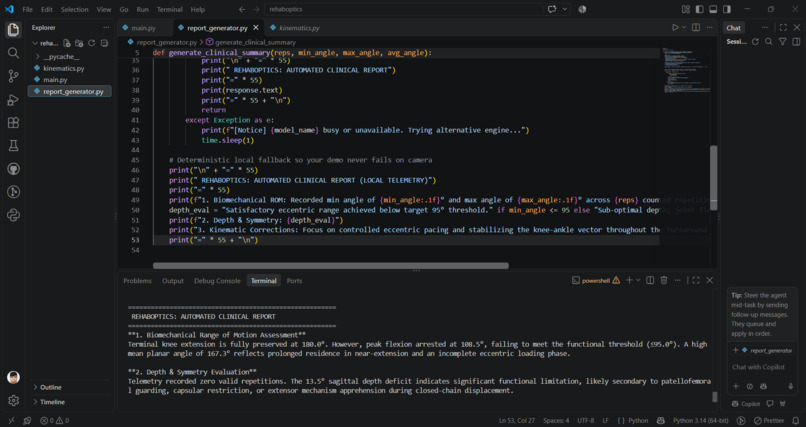Screen dimensions: 806x427
Task: Open the Manage gear menu
Action: click(13, 400)
